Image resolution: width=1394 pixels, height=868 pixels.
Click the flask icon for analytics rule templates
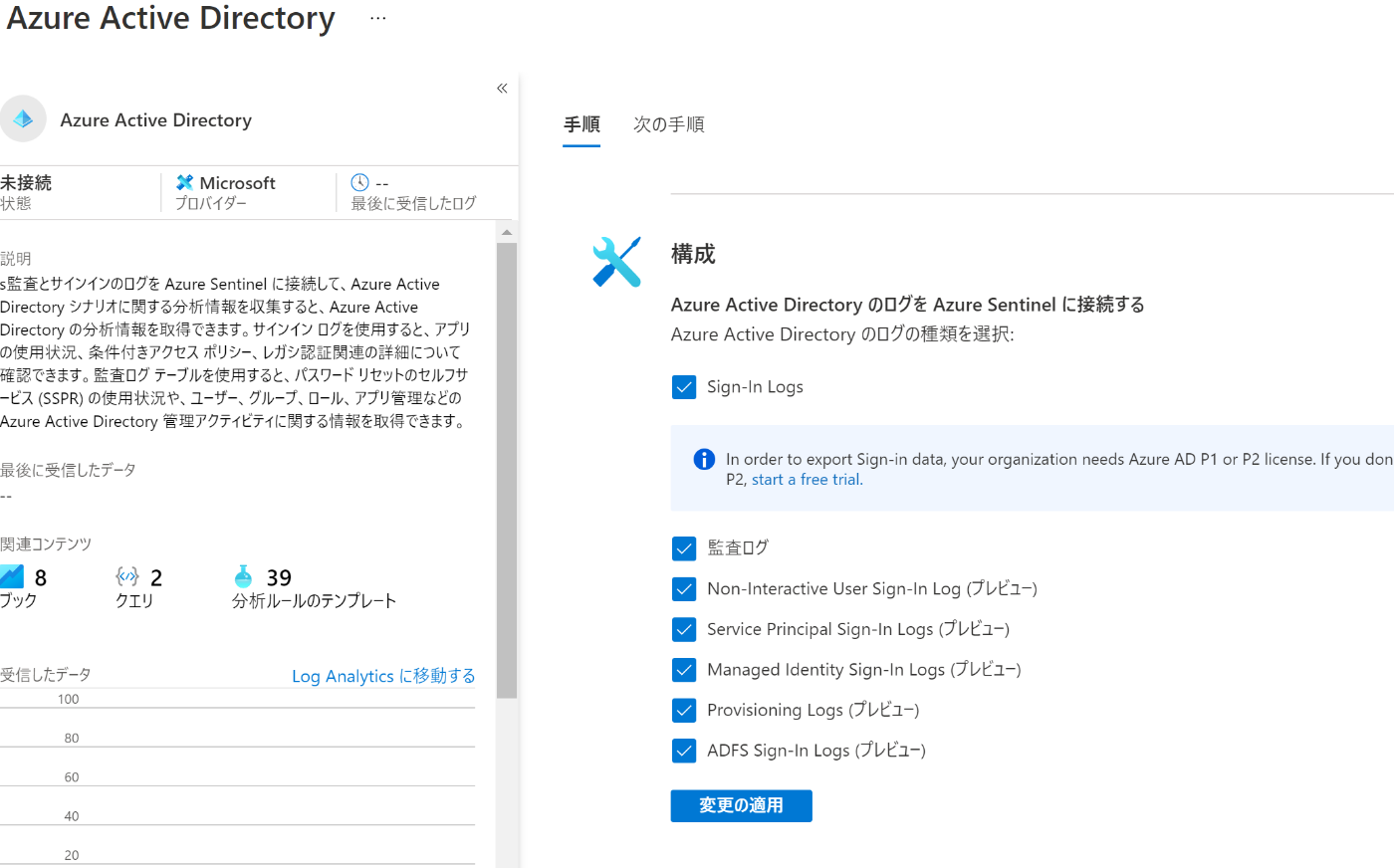pyautogui.click(x=243, y=576)
